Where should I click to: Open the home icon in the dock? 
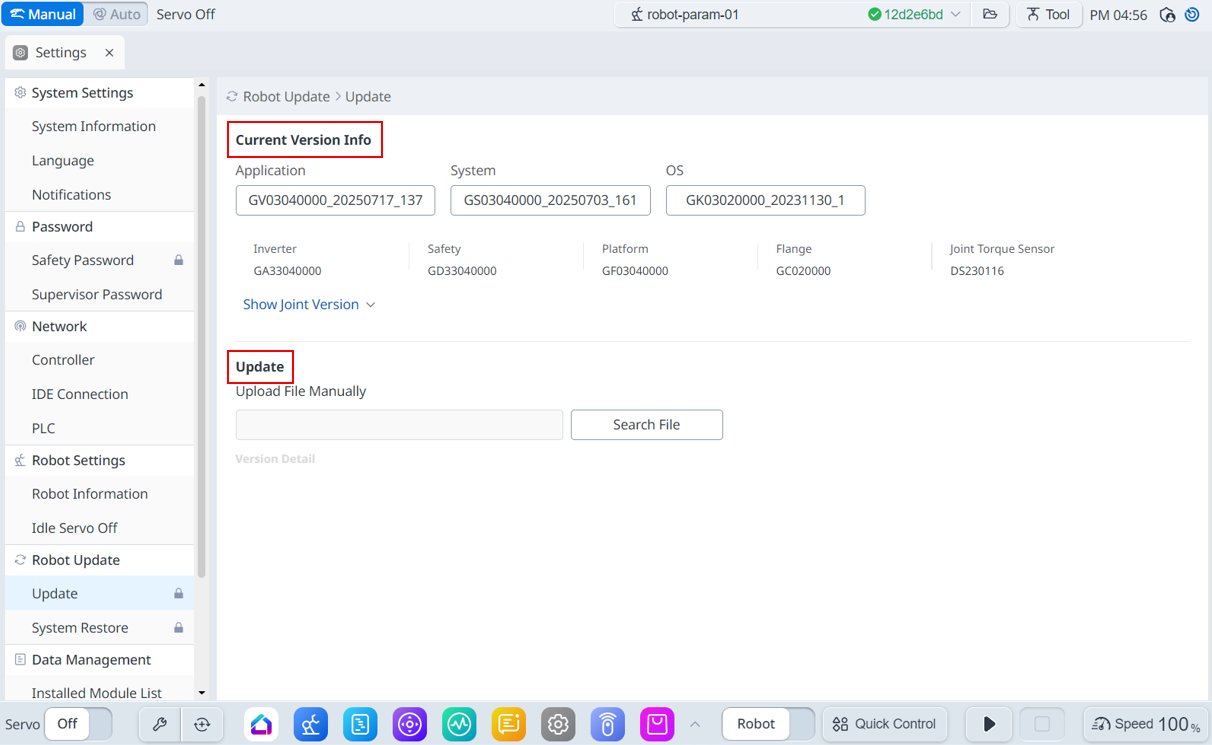[x=261, y=724]
